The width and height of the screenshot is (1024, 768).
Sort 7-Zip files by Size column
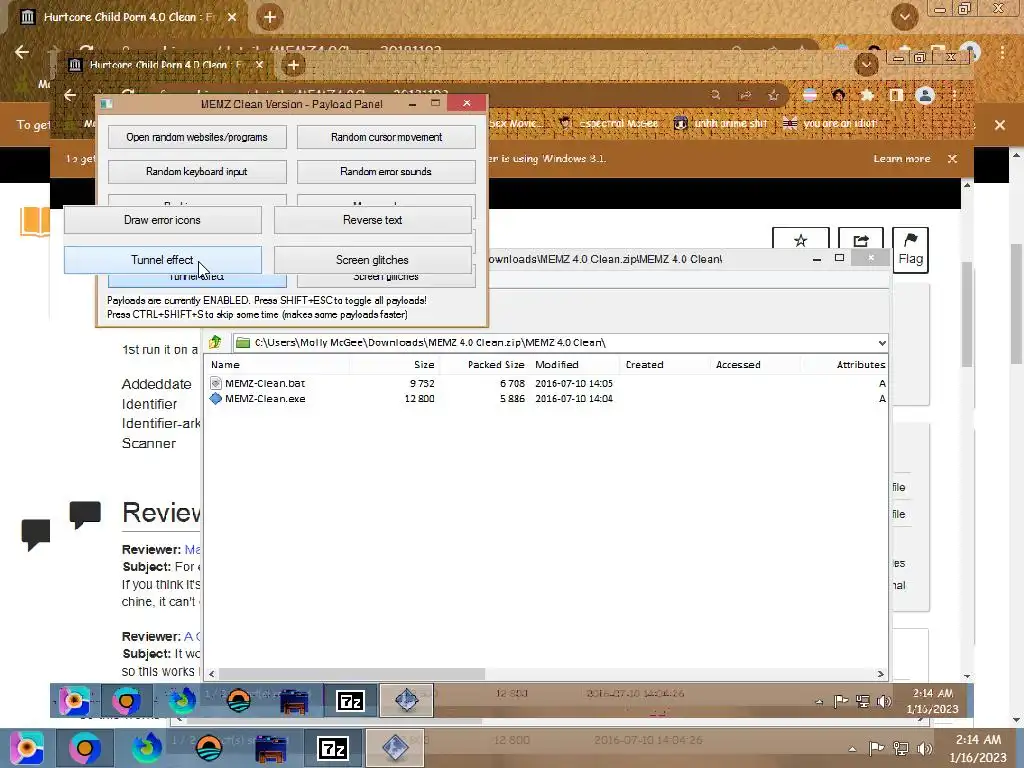pyautogui.click(x=424, y=364)
